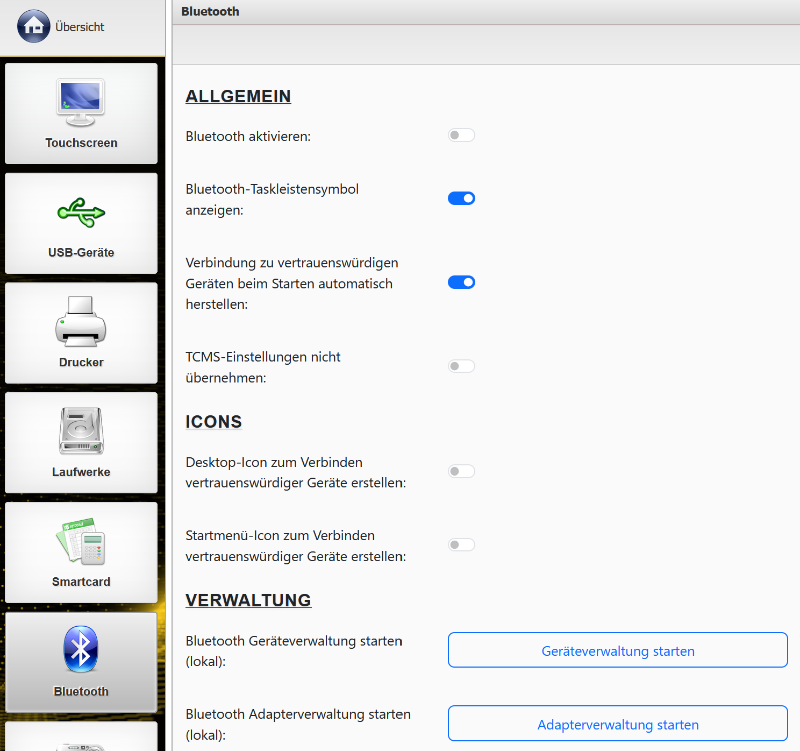Select the Bluetooth label in sidebar
800x751 pixels.
[x=81, y=691]
